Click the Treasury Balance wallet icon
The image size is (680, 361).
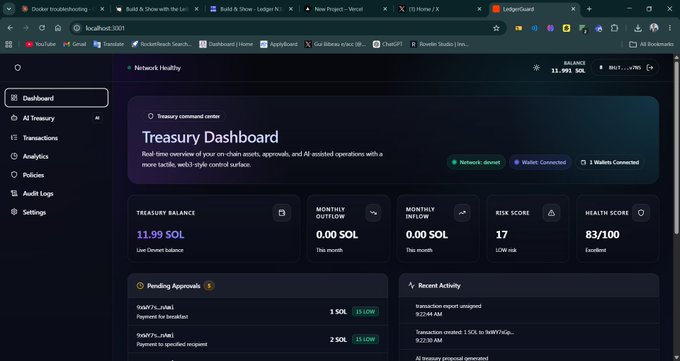[282, 213]
